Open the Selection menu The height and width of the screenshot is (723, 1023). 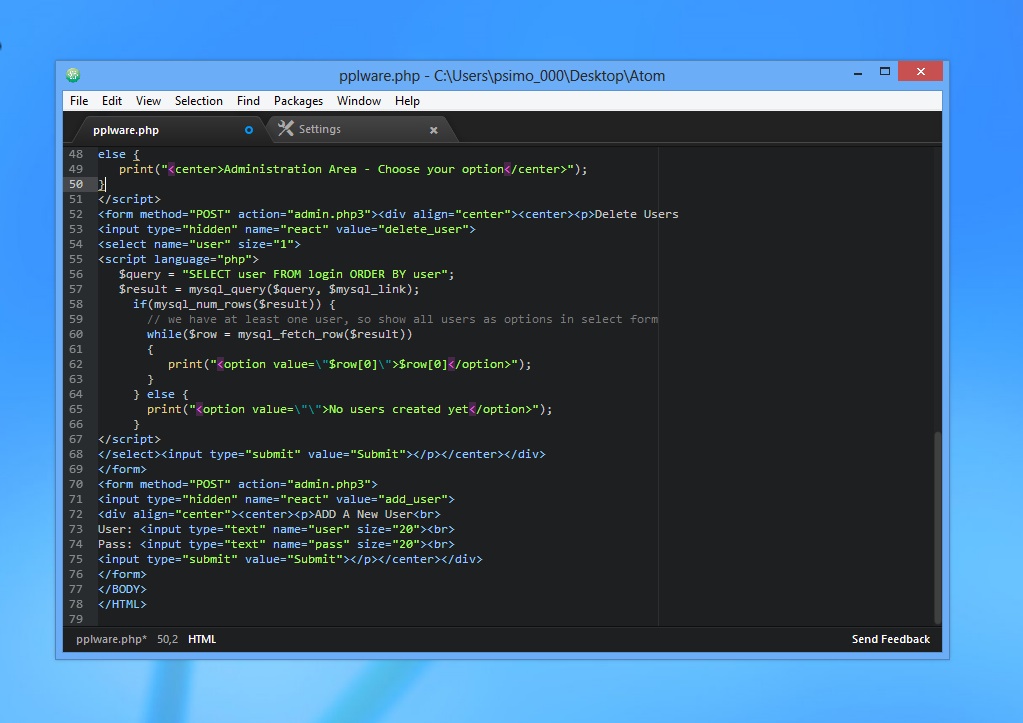coord(198,100)
